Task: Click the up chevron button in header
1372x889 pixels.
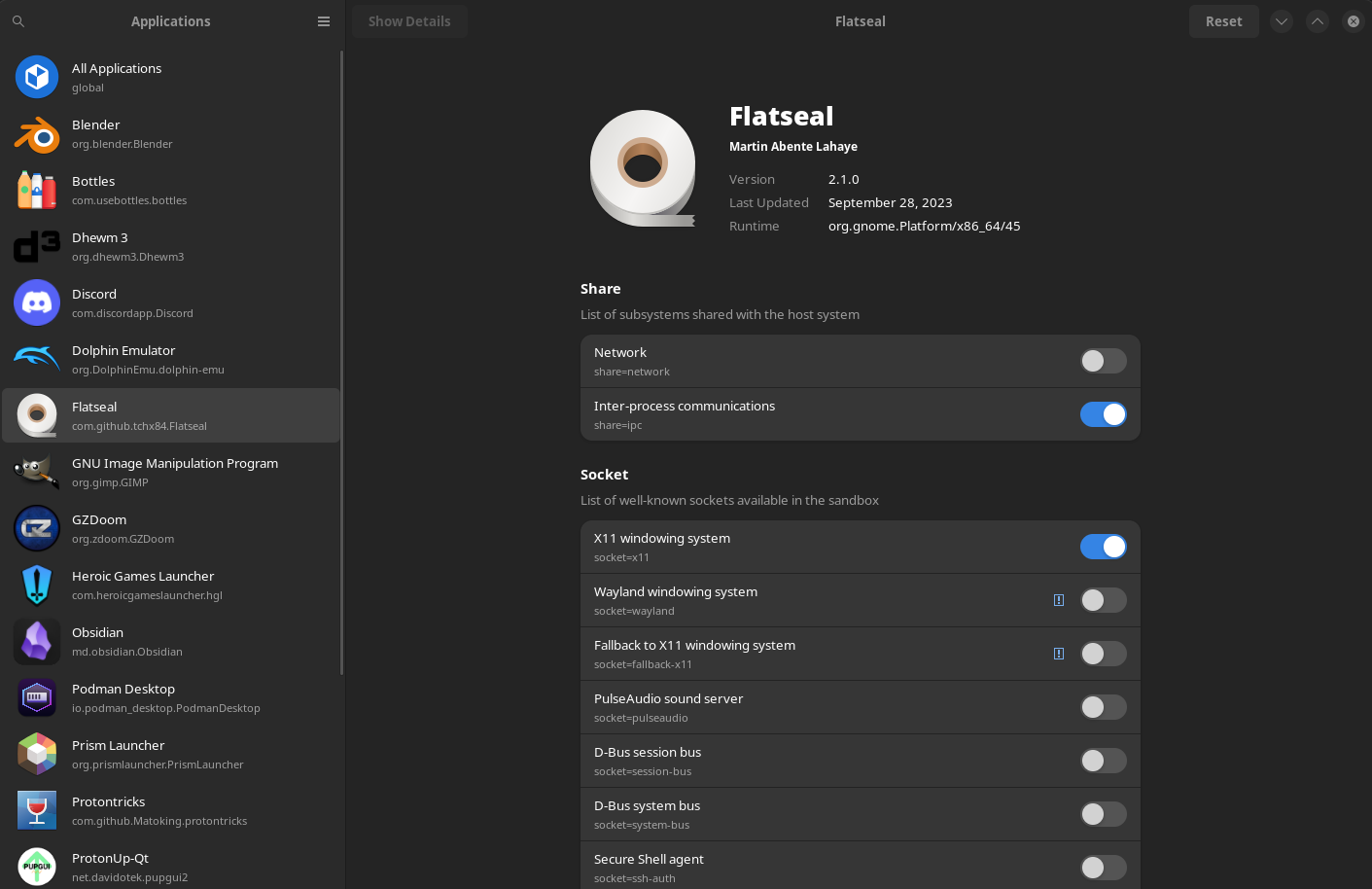Action: (1318, 21)
